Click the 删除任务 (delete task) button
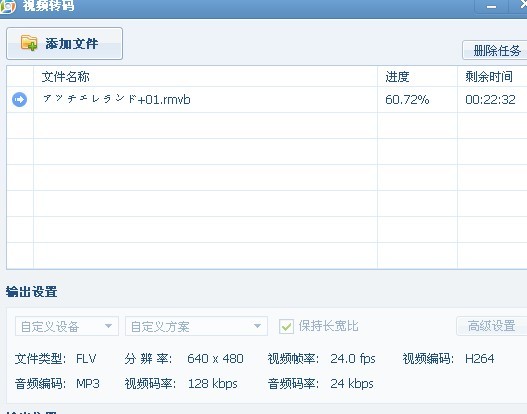This screenshot has height=414, width=527. [495, 50]
